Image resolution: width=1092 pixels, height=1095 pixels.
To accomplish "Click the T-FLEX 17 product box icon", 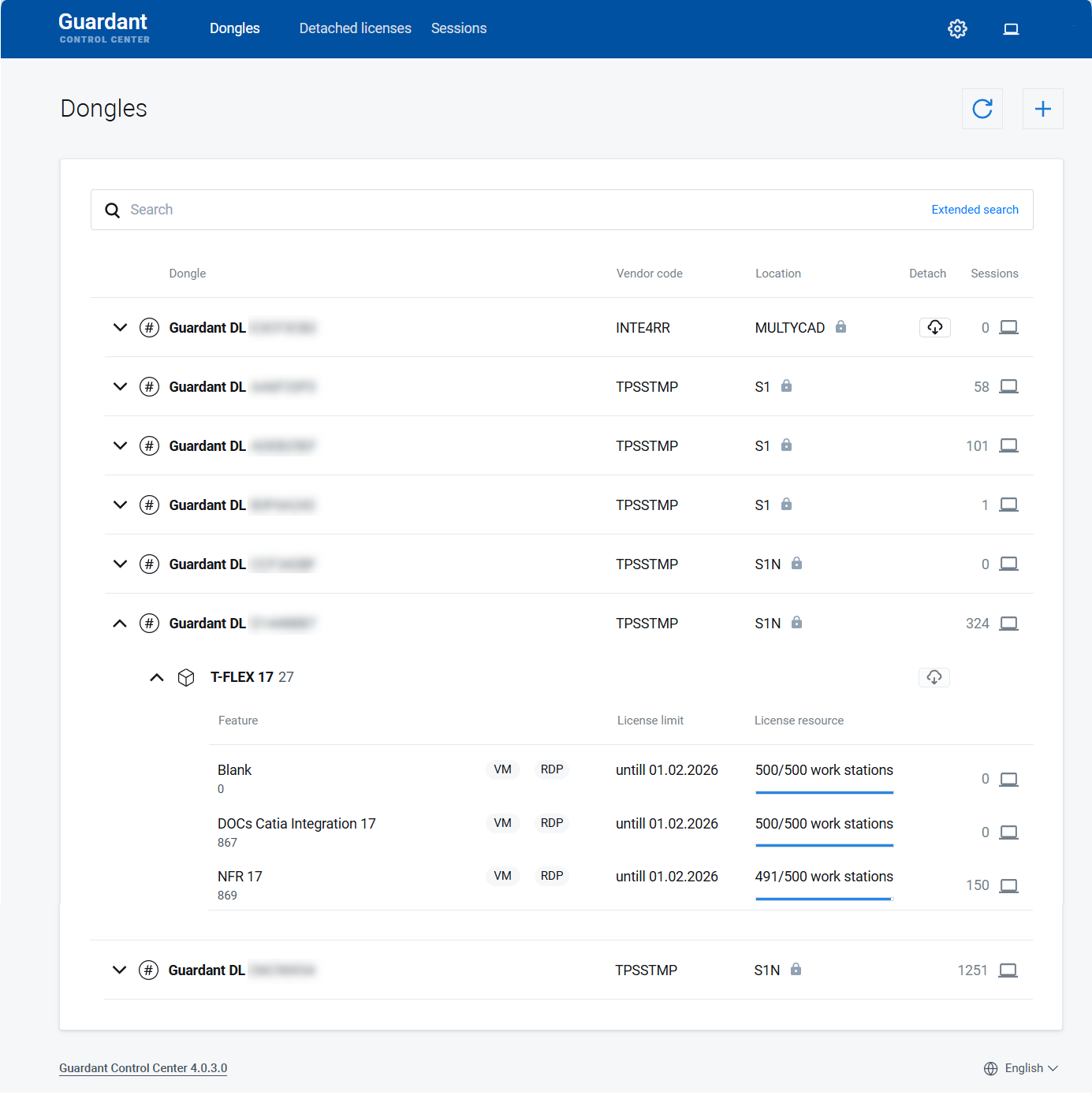I will tap(186, 678).
